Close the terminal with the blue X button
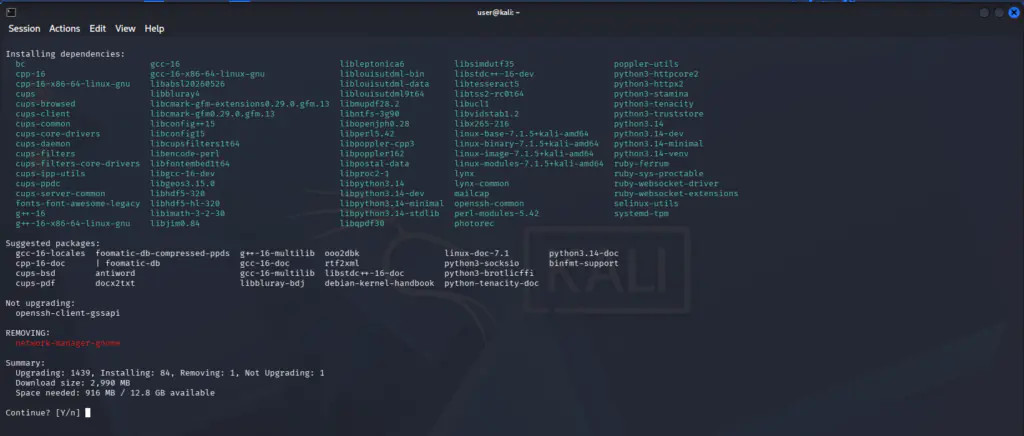 tap(1014, 12)
